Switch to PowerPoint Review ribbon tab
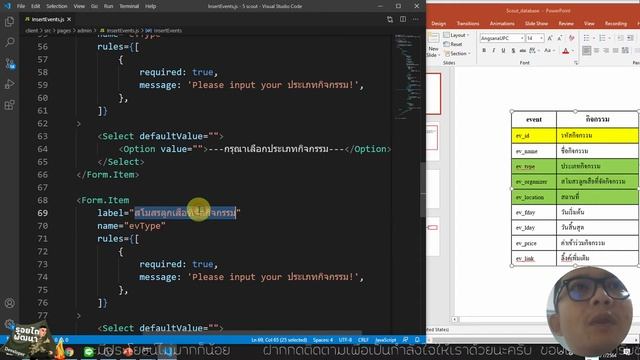The width and height of the screenshot is (640, 360). (566, 24)
